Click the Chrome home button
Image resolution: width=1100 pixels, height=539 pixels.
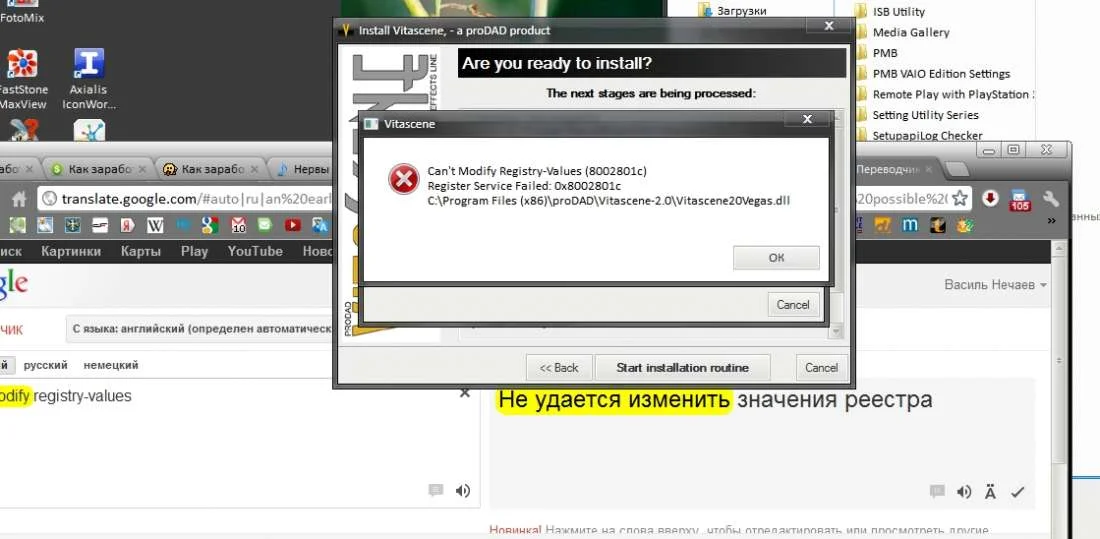click(x=19, y=199)
